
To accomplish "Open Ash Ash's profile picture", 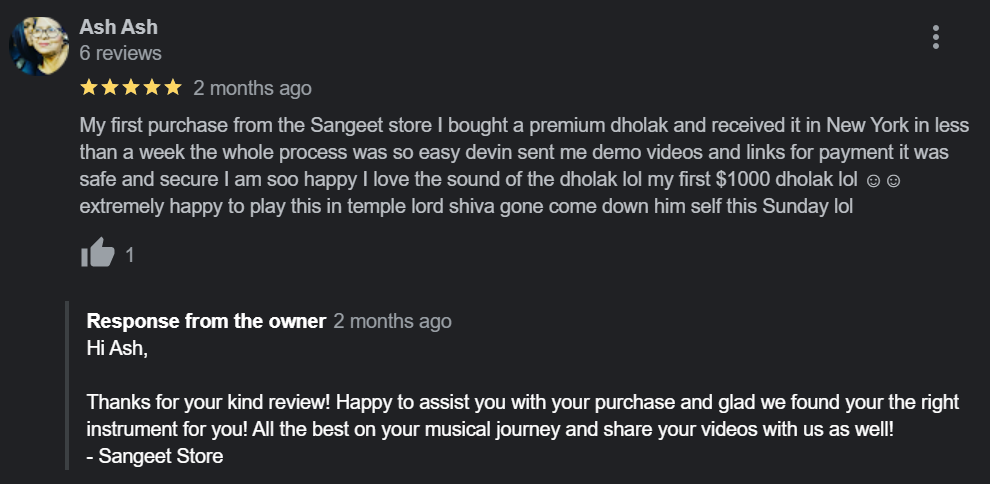I will 39,46.
